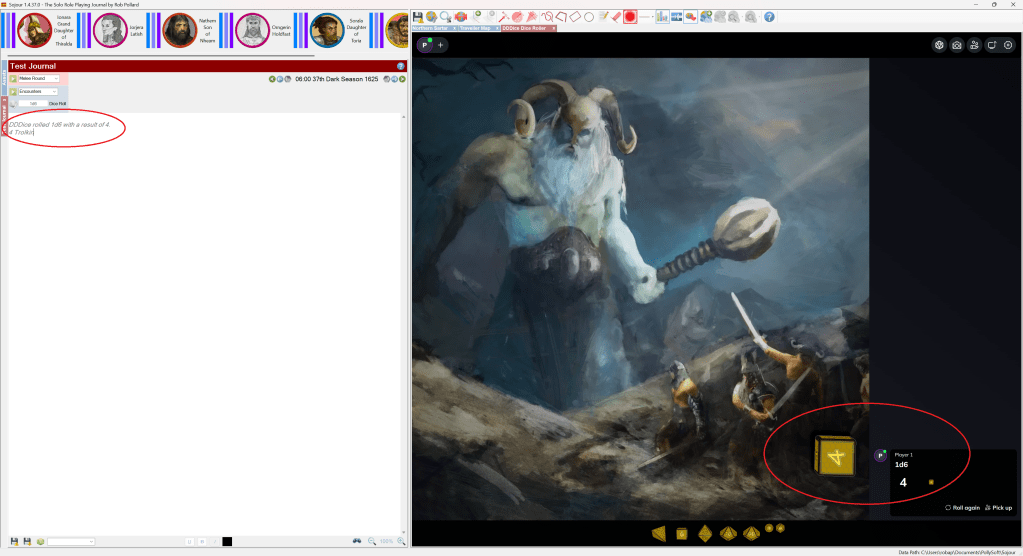Viewport: 1023px width, 556px height.
Task: Click the green play arrow beside Melee Round
Action: [13, 78]
